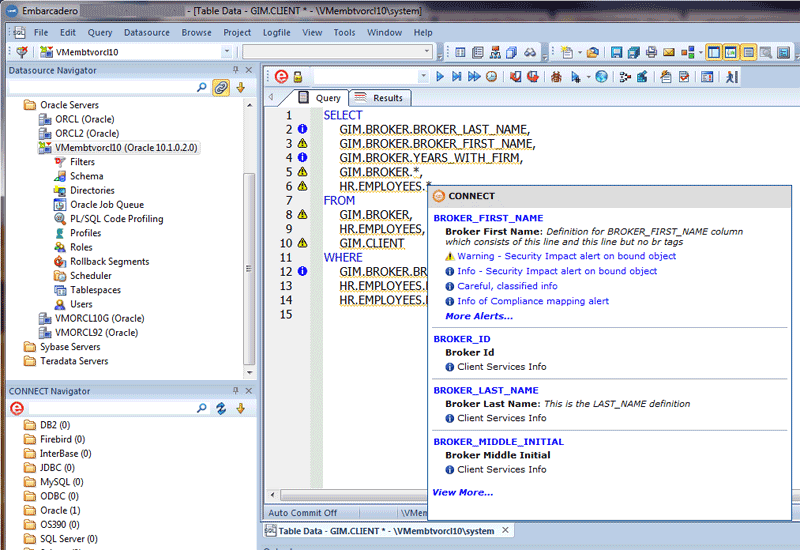The width and height of the screenshot is (800, 550).
Task: Click the blue globe icon in query toolbar
Action: 602,77
